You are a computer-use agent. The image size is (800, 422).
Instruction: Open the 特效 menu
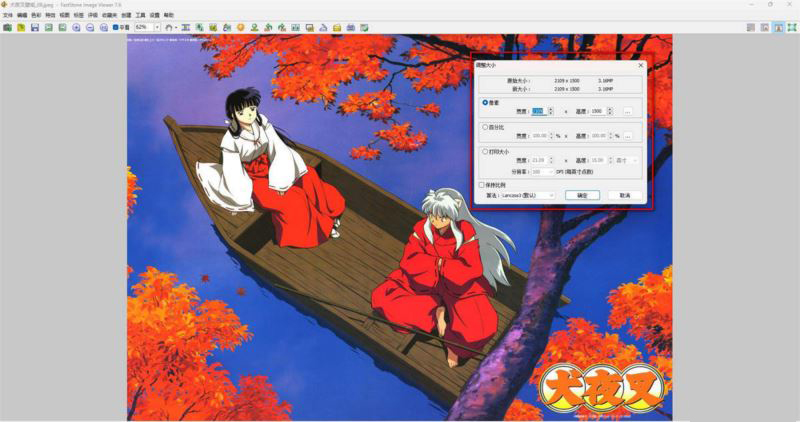coord(50,15)
